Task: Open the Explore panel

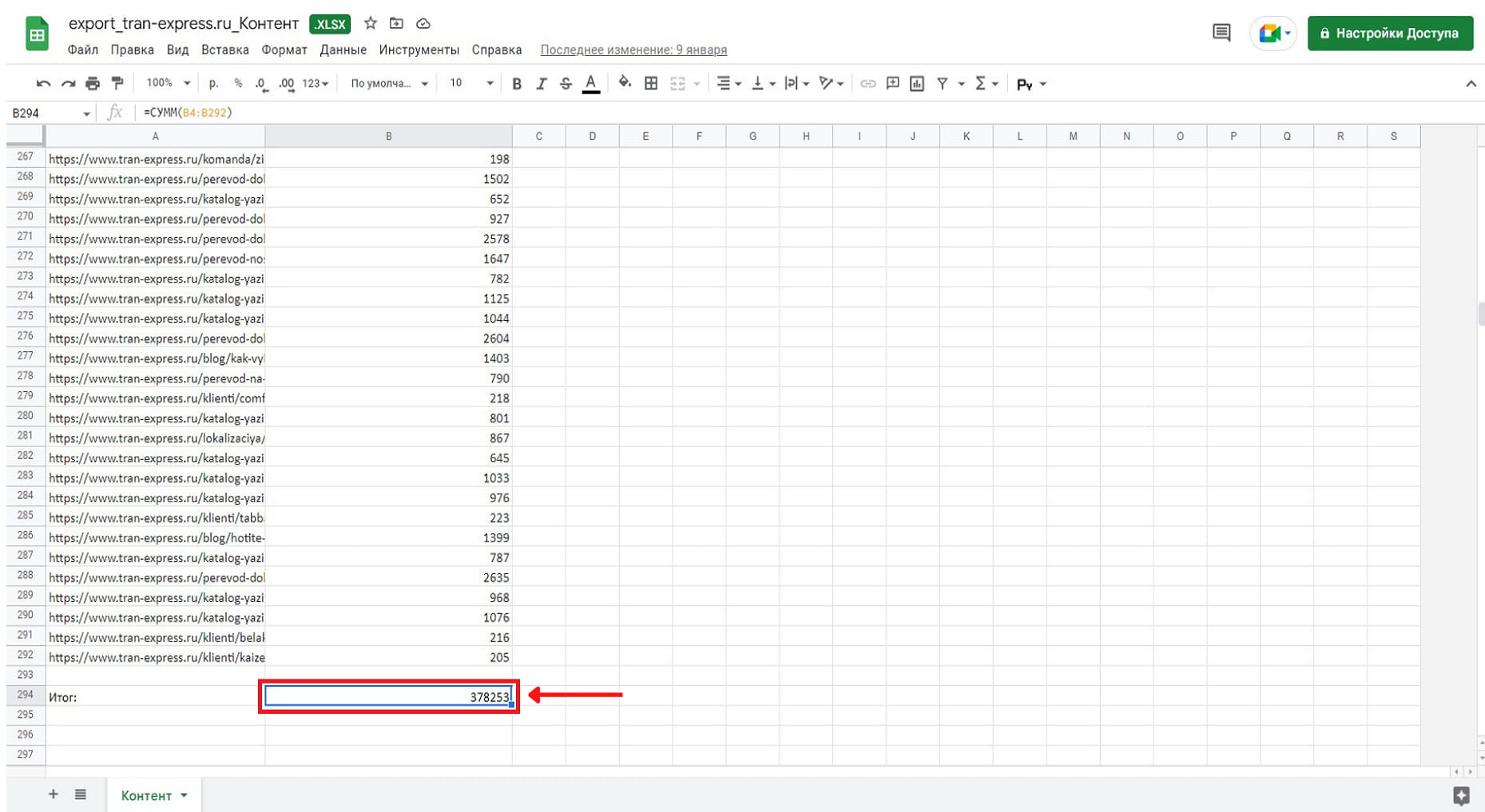Action: pyautogui.click(x=1461, y=795)
